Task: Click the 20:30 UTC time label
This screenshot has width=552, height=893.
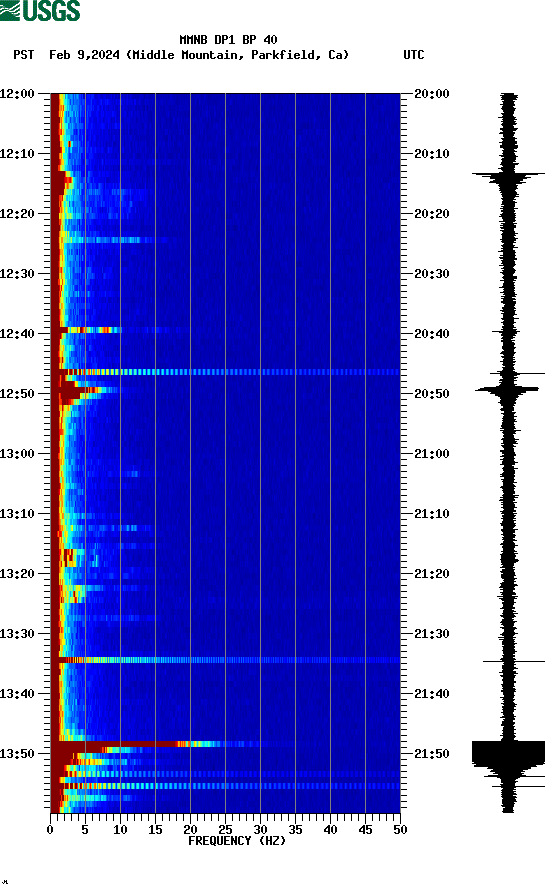Action: (432, 273)
